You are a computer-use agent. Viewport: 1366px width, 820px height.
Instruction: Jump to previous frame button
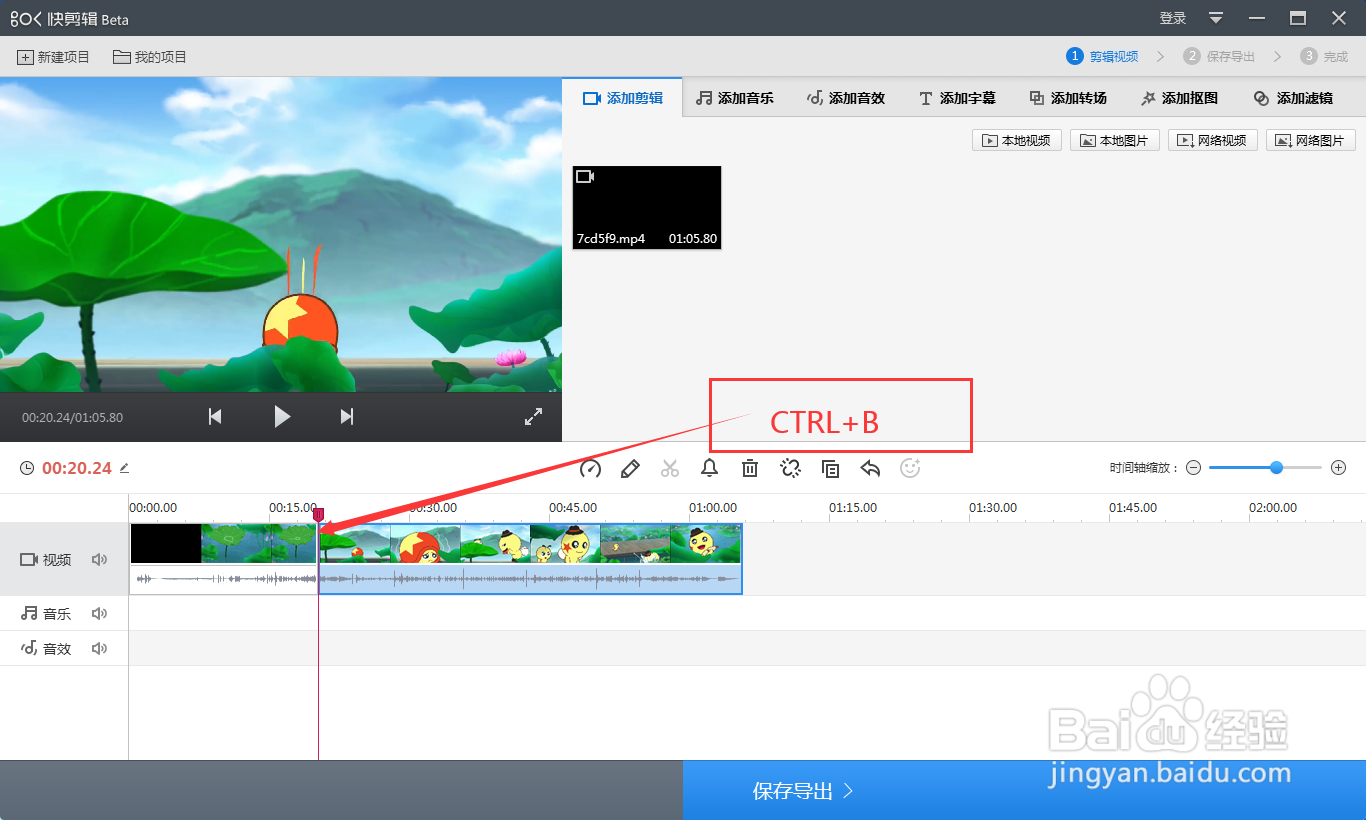(215, 417)
